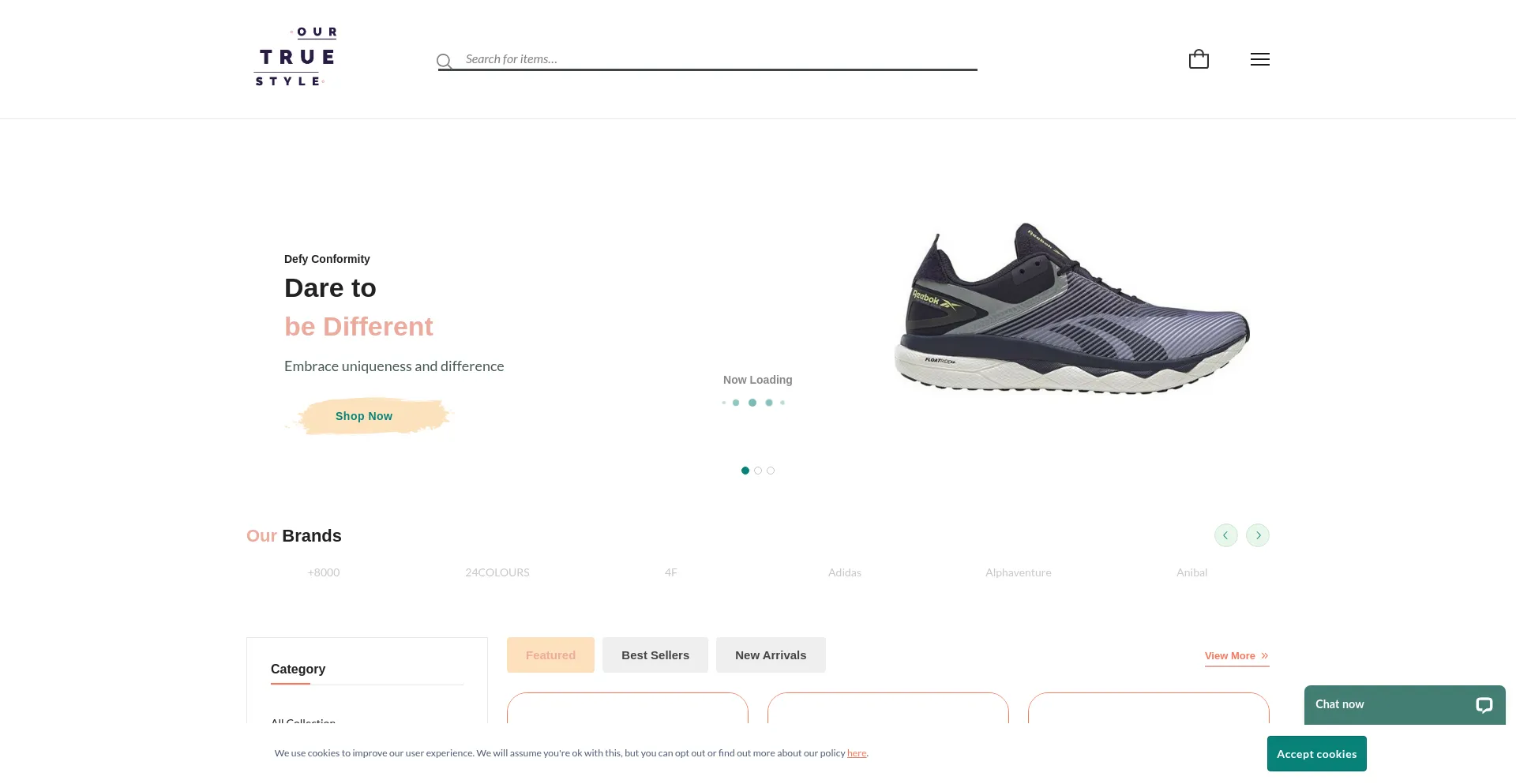Click the search magnifier icon
This screenshot has height=784, width=1516.
(x=445, y=61)
